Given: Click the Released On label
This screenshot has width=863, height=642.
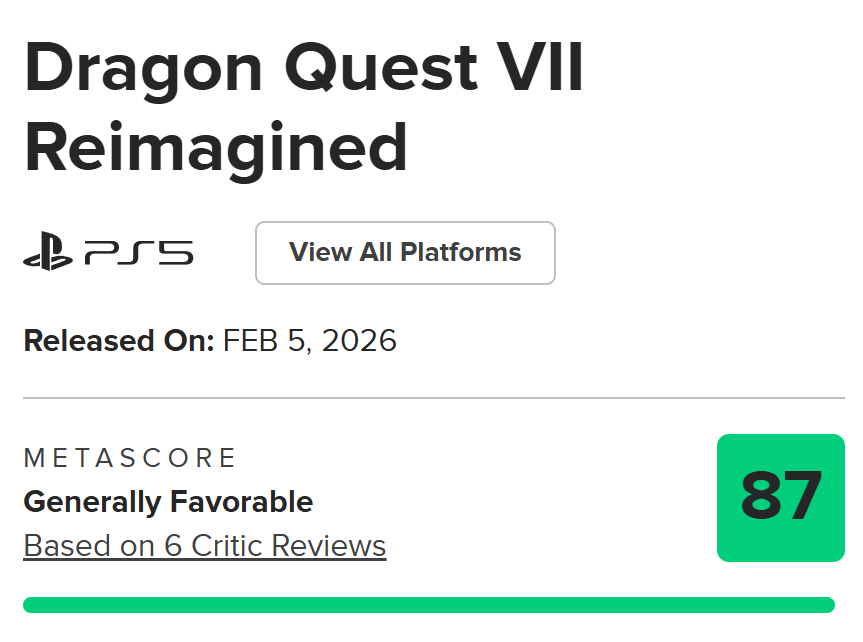Looking at the screenshot, I should tap(119, 341).
